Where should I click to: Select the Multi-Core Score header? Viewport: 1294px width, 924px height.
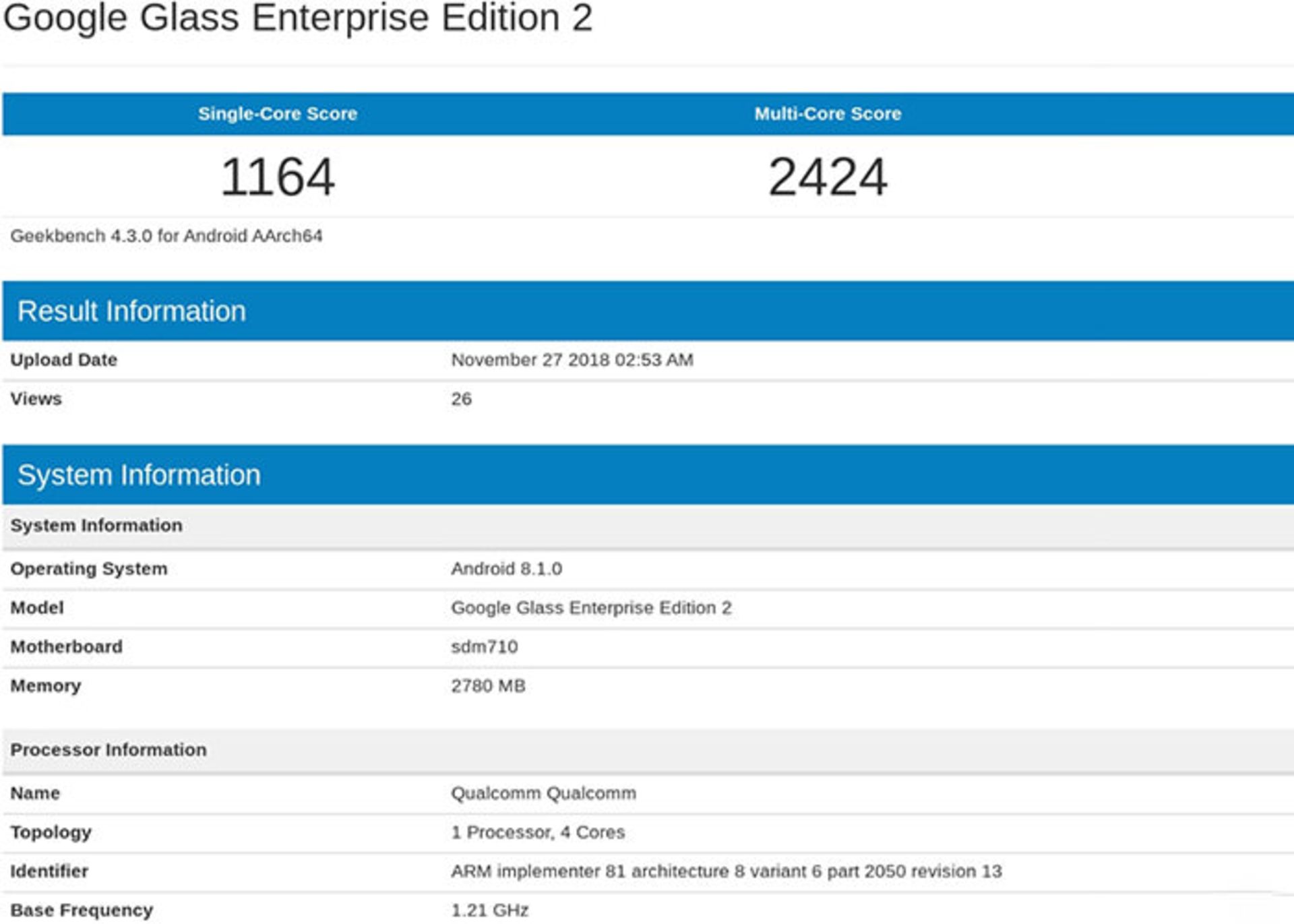point(828,113)
